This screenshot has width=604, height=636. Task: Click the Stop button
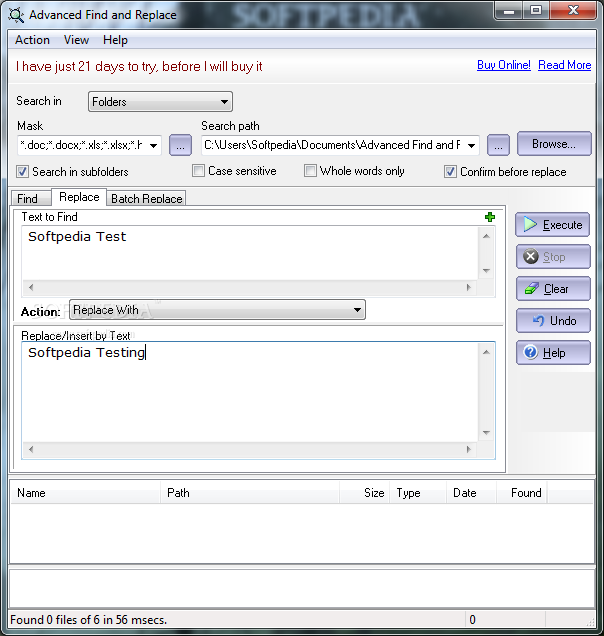tap(553, 257)
